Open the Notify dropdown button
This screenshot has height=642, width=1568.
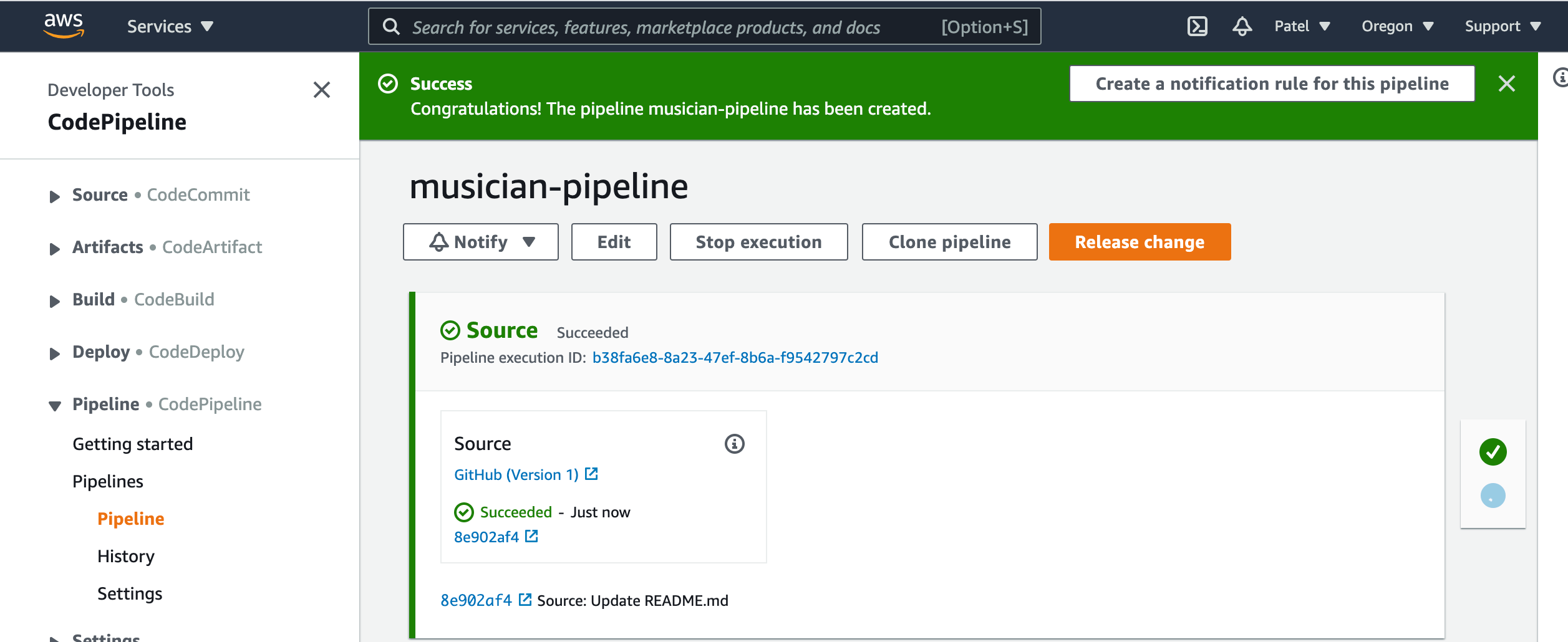pyautogui.click(x=480, y=242)
